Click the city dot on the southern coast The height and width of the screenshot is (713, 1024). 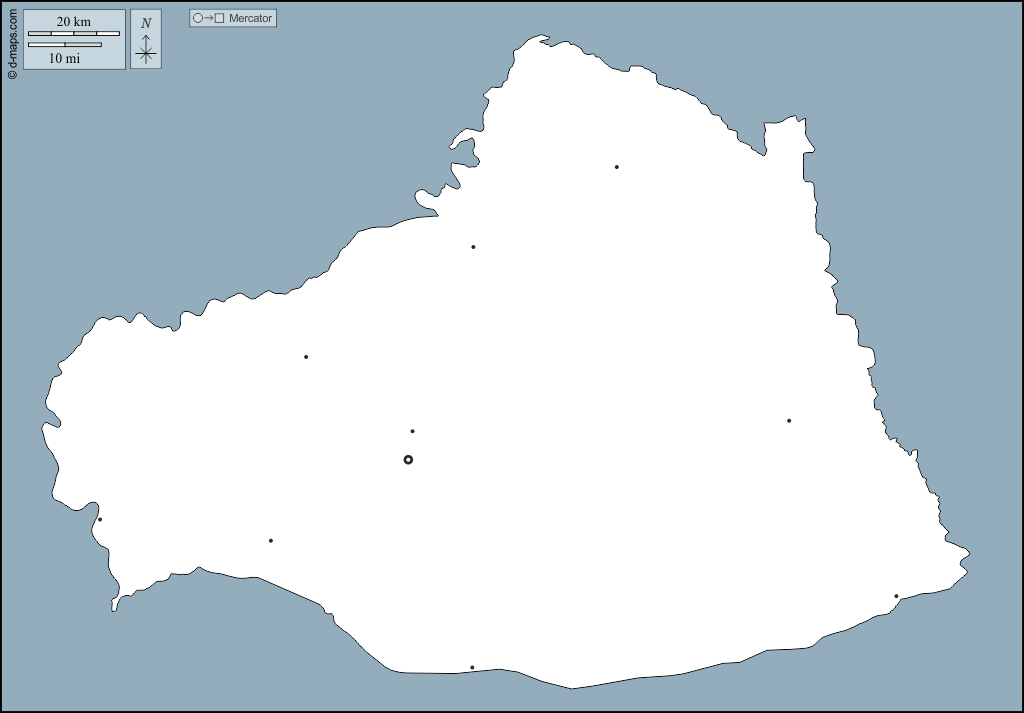(x=472, y=667)
